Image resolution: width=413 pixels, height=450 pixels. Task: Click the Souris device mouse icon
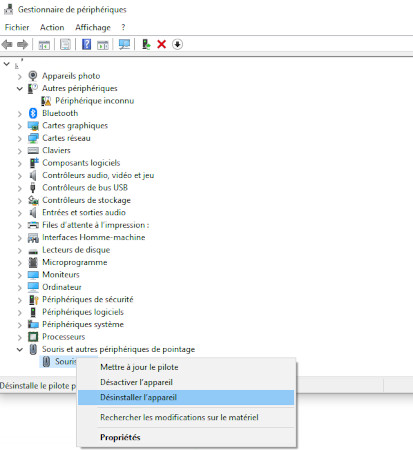(x=46, y=361)
